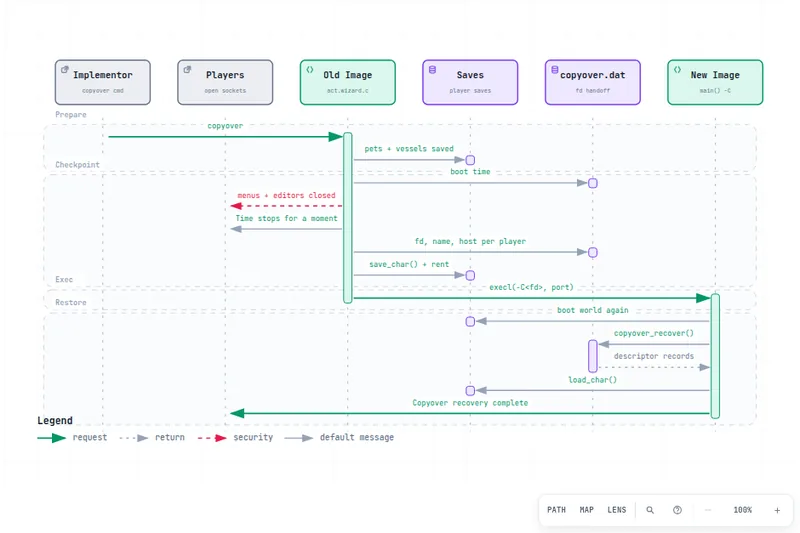Screen dimensions: 800x533
Task: Select the New Image participant box
Action: pos(715,82)
